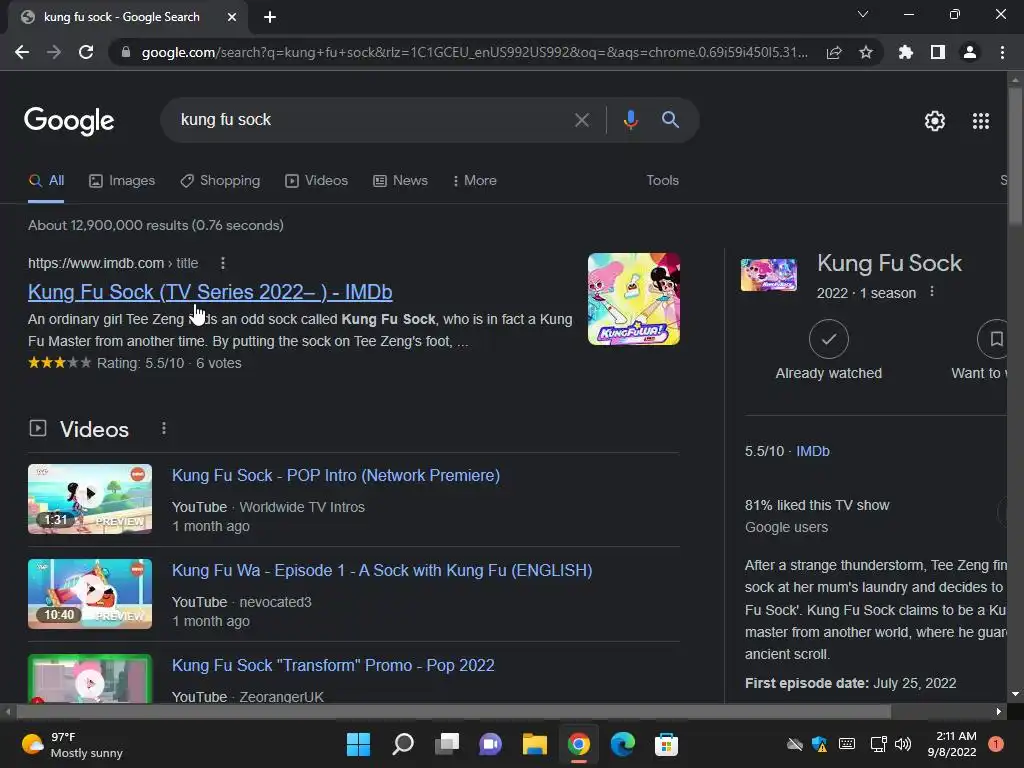Open Task View on the taskbar
This screenshot has height=768, width=1024.
pyautogui.click(x=447, y=744)
